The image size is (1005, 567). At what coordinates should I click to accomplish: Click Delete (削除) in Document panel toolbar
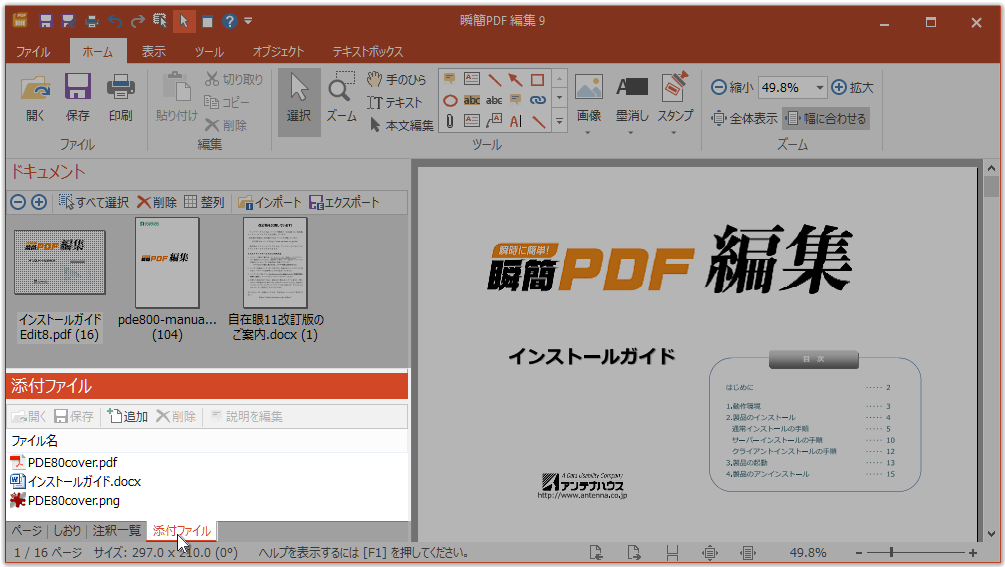click(x=156, y=202)
